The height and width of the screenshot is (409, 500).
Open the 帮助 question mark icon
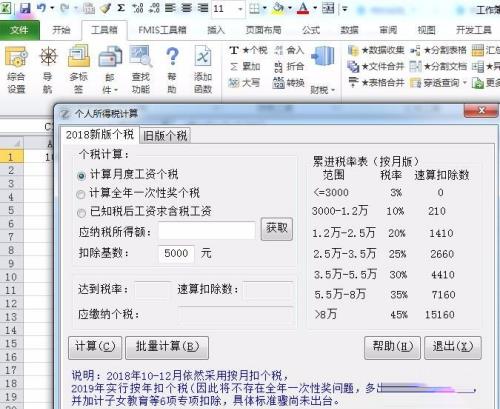(x=172, y=69)
